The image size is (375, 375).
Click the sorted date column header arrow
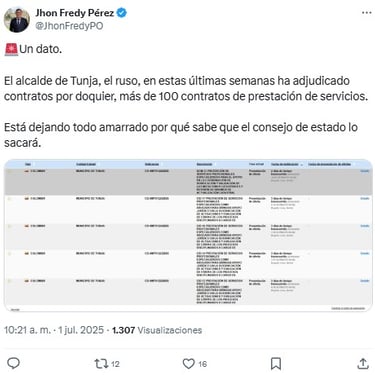(302, 164)
